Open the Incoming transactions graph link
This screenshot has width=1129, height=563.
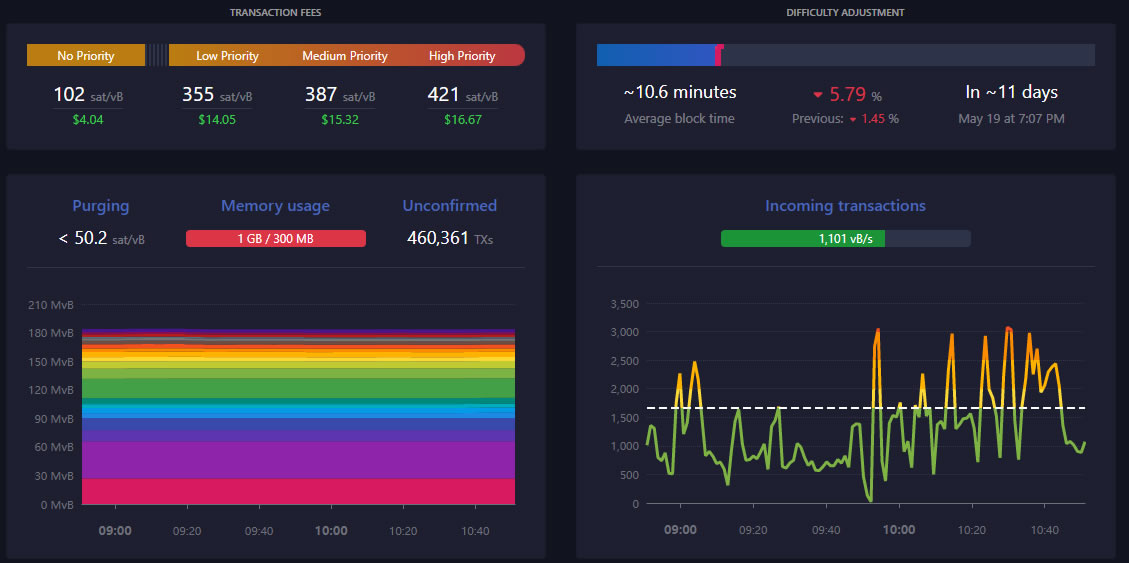845,206
